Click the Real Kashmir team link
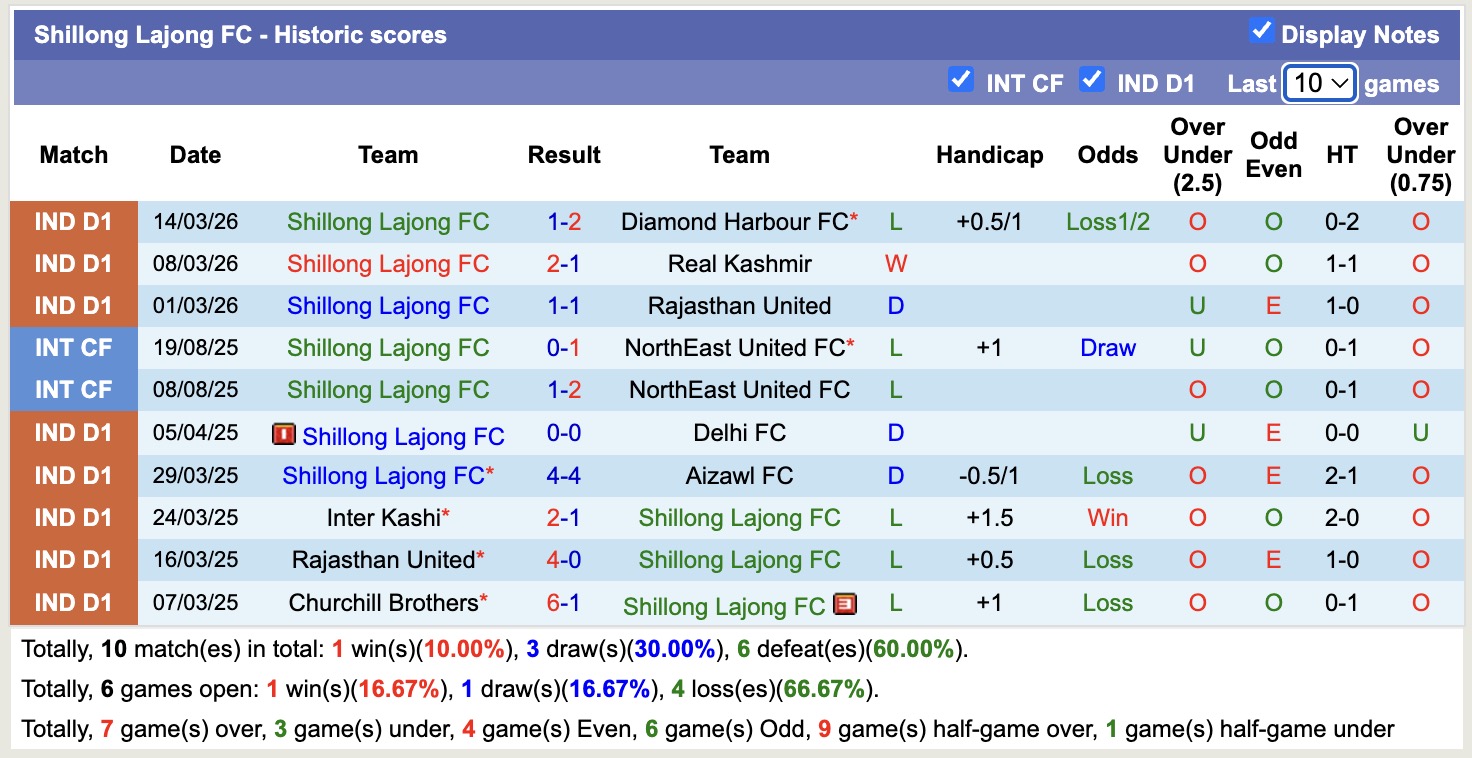Image resolution: width=1472 pixels, height=758 pixels. pyautogui.click(x=739, y=263)
